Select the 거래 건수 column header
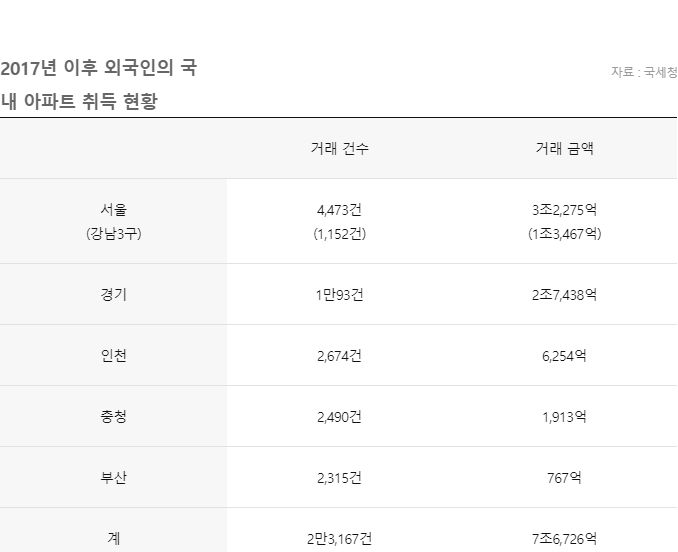 click(x=340, y=149)
